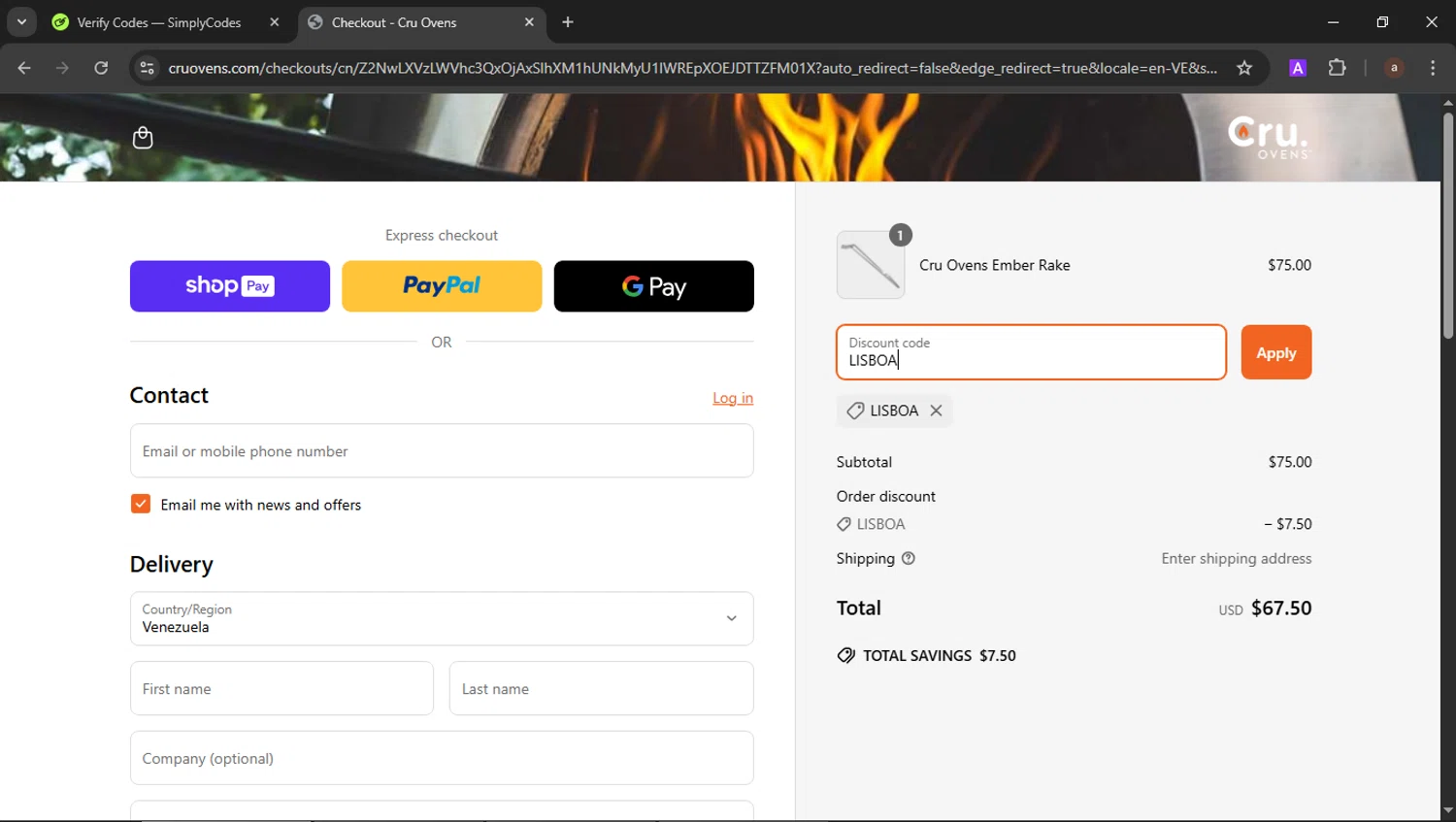1456x822 pixels.
Task: Click the Log in link
Action: [733, 398]
